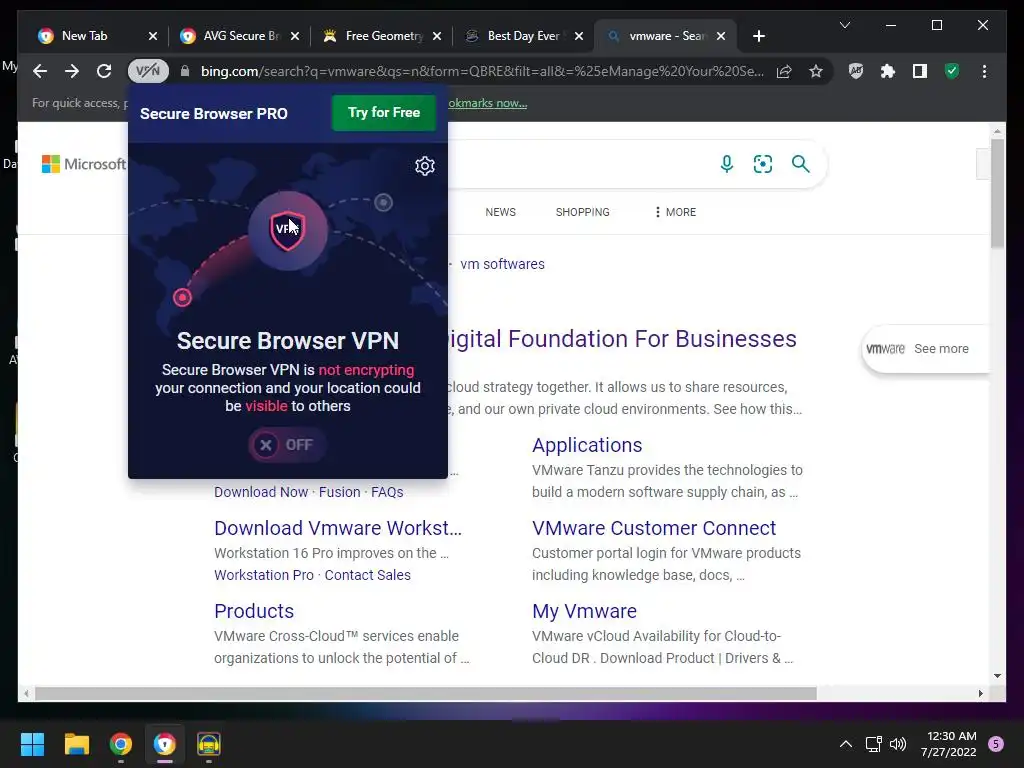
Task: Open the volume control in tray
Action: [898, 744]
